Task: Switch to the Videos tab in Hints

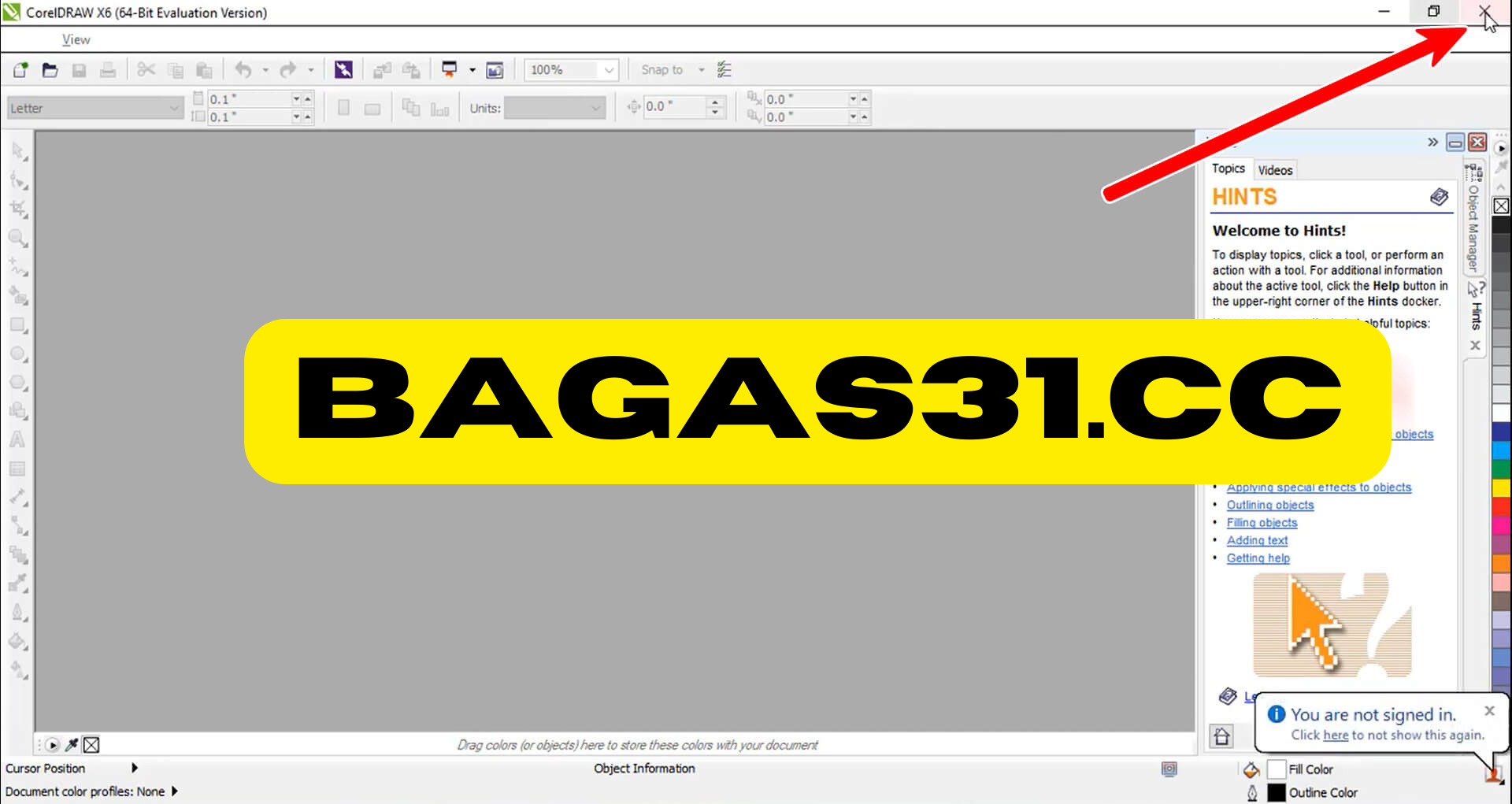Action: pos(1275,170)
